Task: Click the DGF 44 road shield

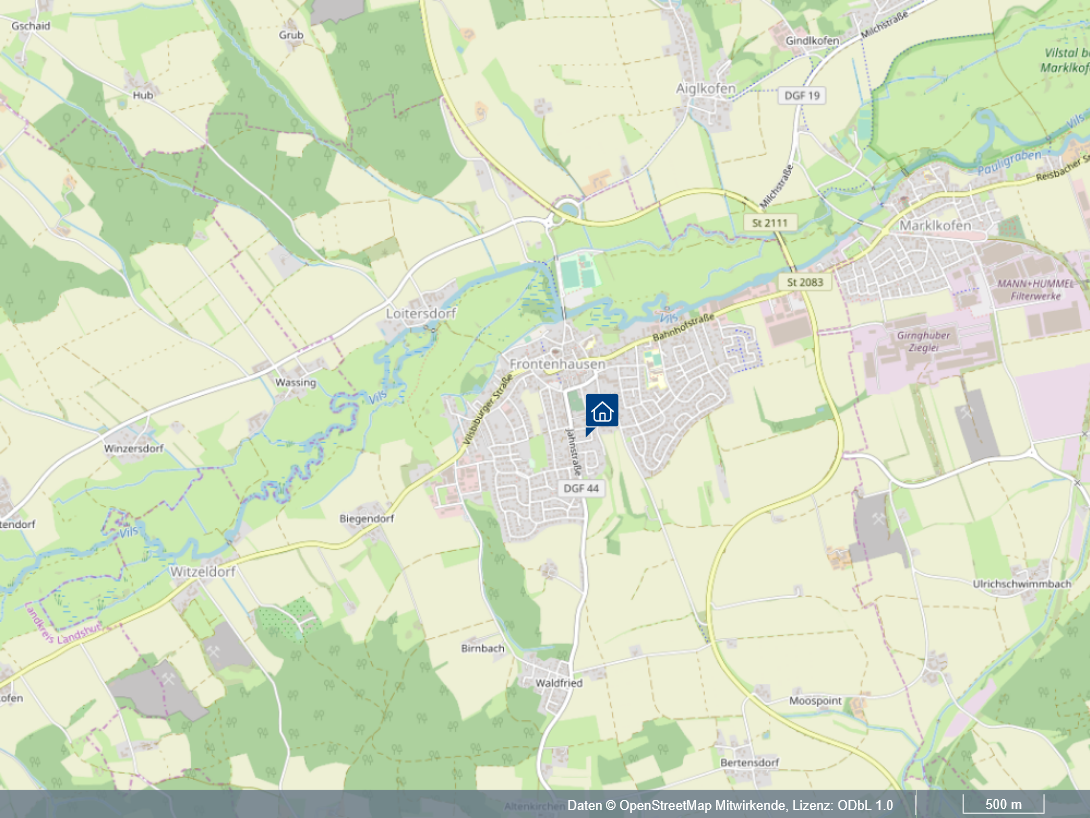Action: [x=581, y=488]
